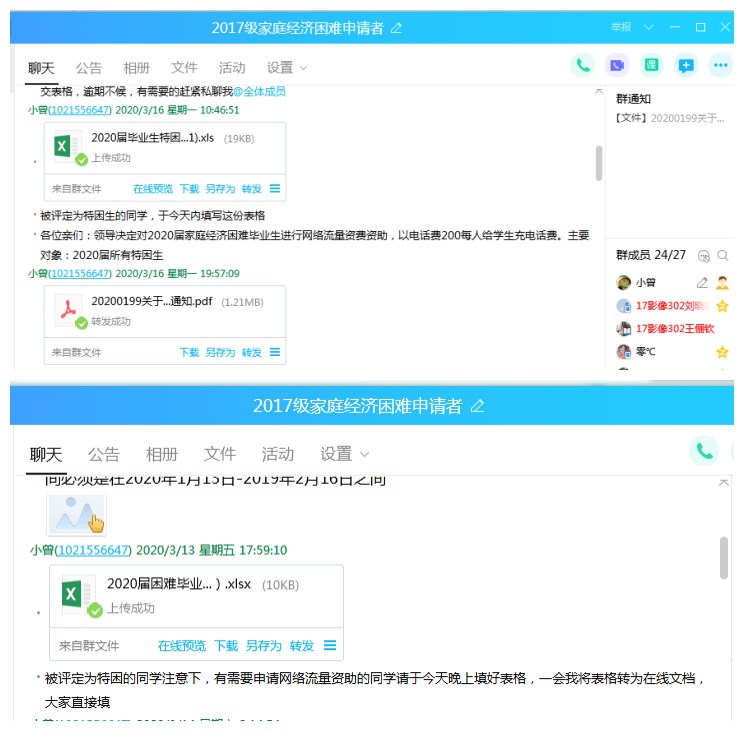Screen dimensions: 744x731
Task: Click the @全体成员 mention link
Action: [x=259, y=91]
